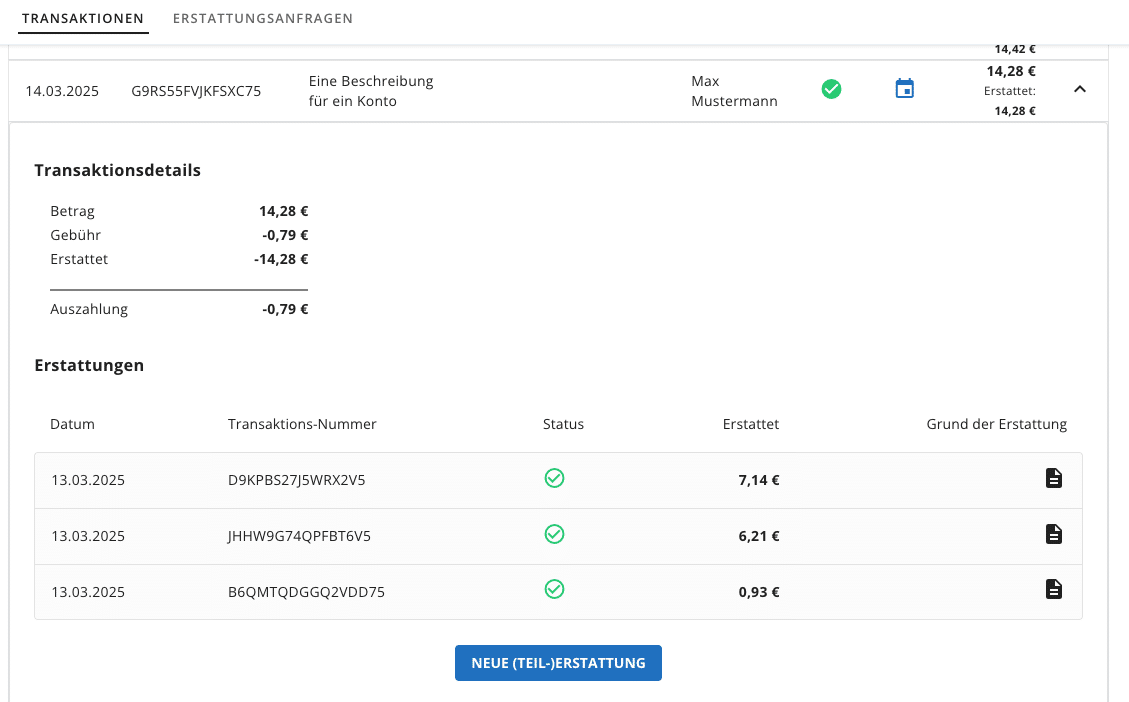Click the Transaktions-Nummer column header
Viewport: 1129px width, 702px height.
click(302, 424)
